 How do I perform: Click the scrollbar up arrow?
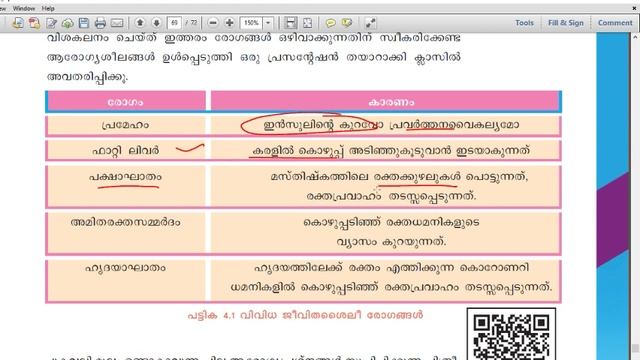coord(635,37)
